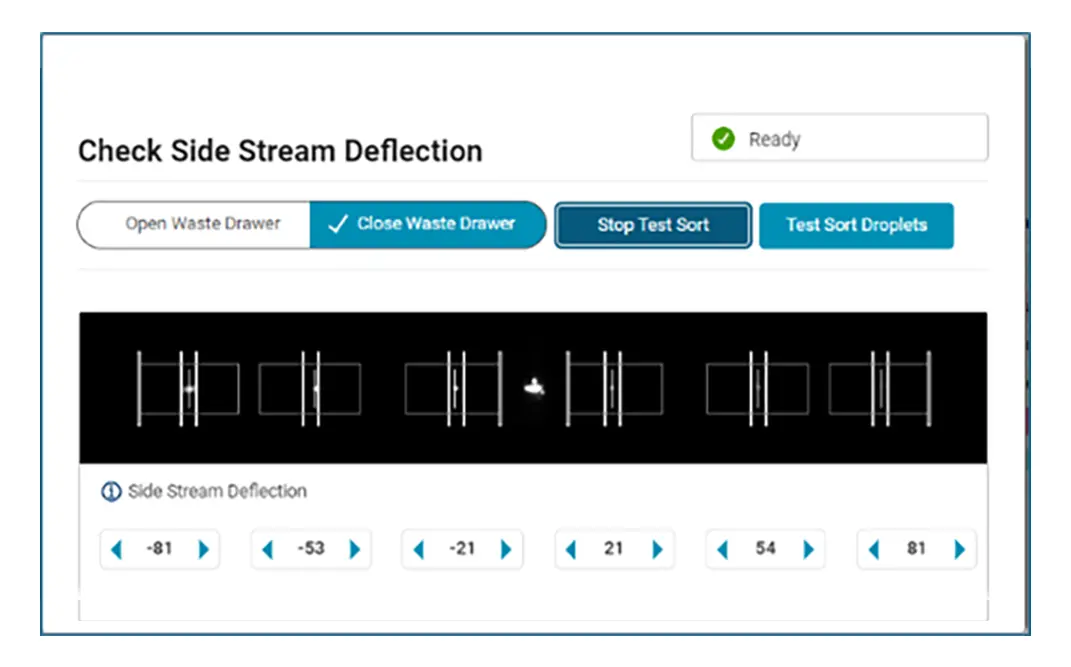The width and height of the screenshot is (1071, 667).
Task: Click right arrow of the 81 stepper
Action: (x=960, y=549)
